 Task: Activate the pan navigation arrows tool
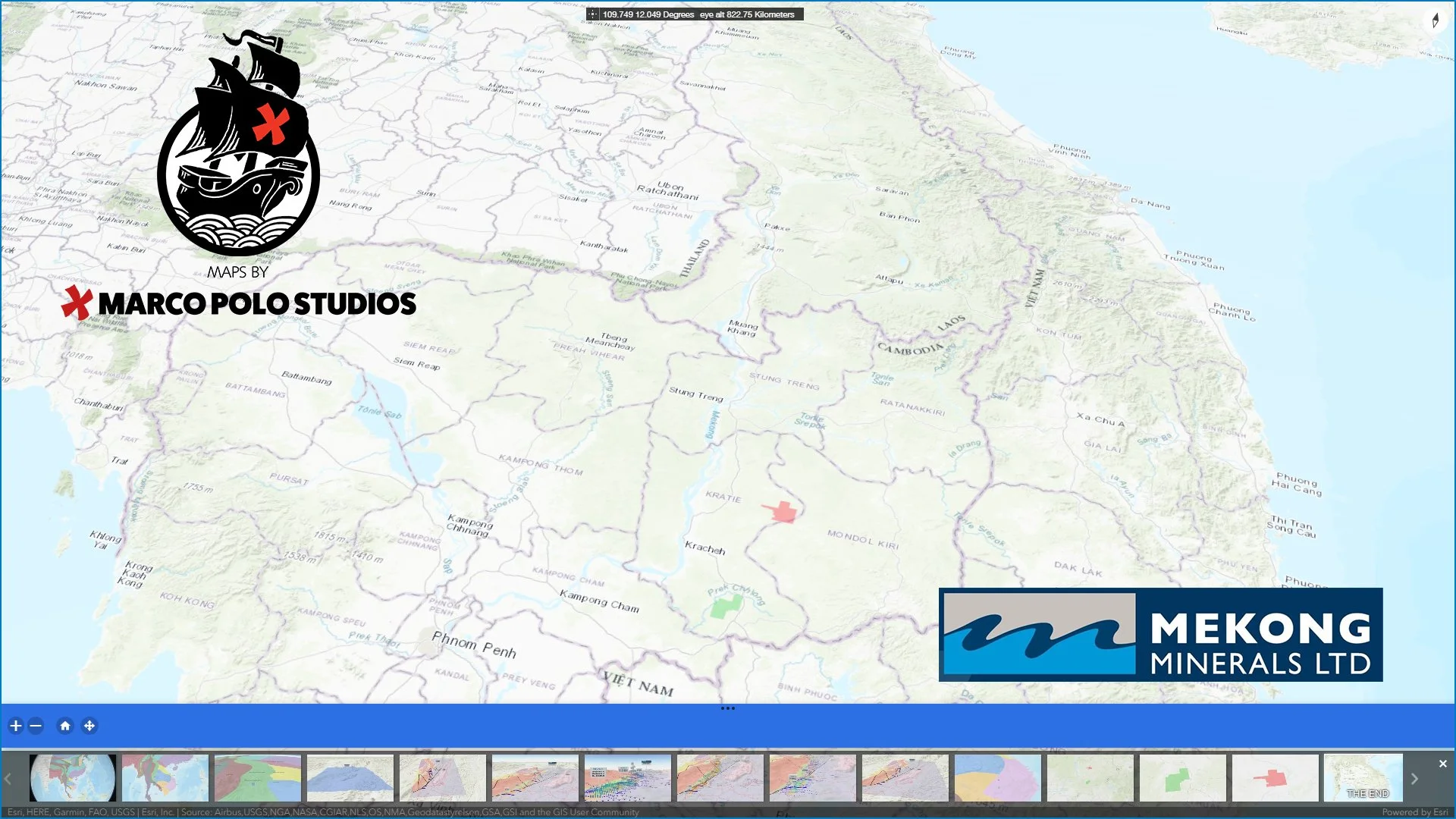pos(89,726)
